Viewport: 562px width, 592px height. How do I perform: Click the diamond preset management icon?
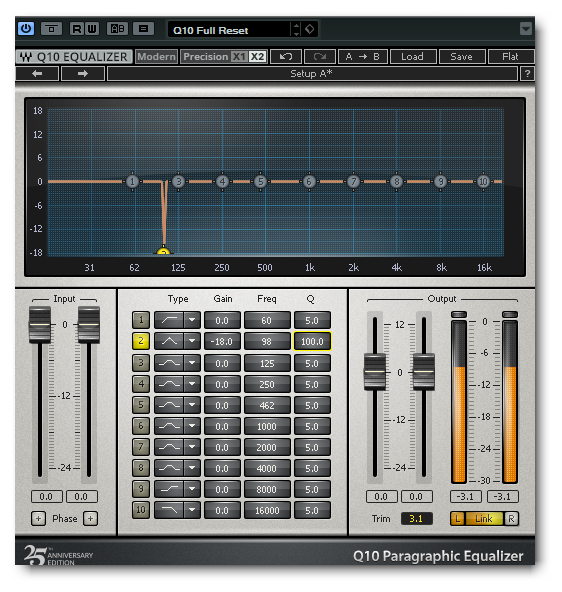tap(309, 29)
